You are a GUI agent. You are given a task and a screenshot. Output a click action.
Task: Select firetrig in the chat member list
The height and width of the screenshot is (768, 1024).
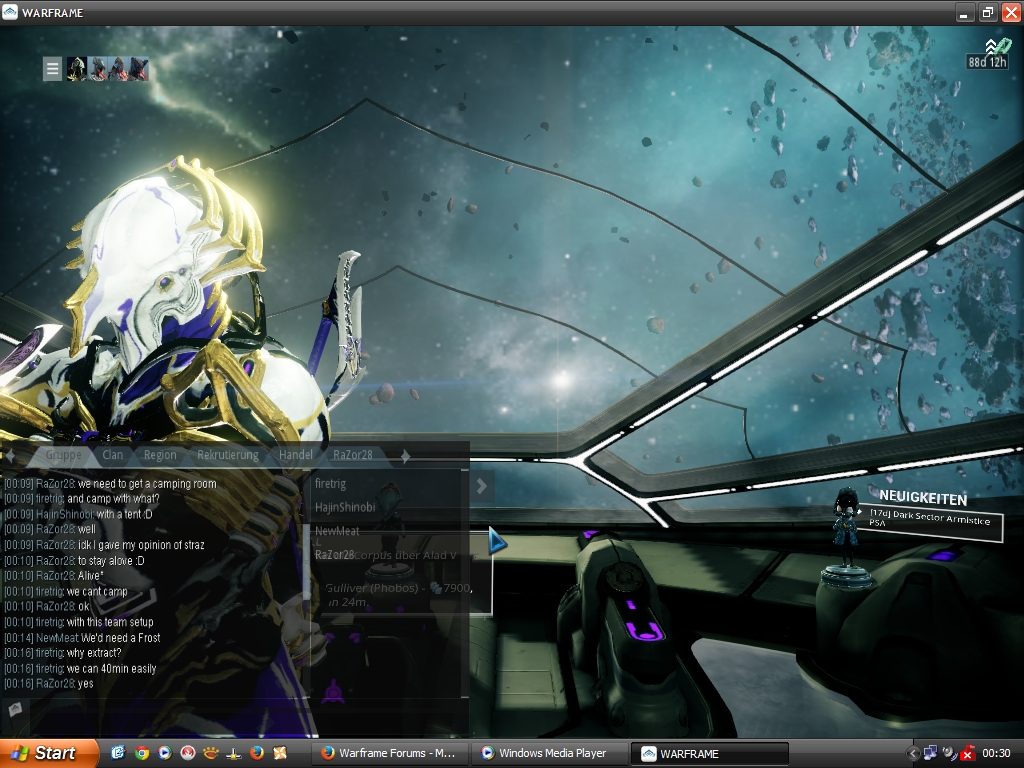[x=330, y=484]
